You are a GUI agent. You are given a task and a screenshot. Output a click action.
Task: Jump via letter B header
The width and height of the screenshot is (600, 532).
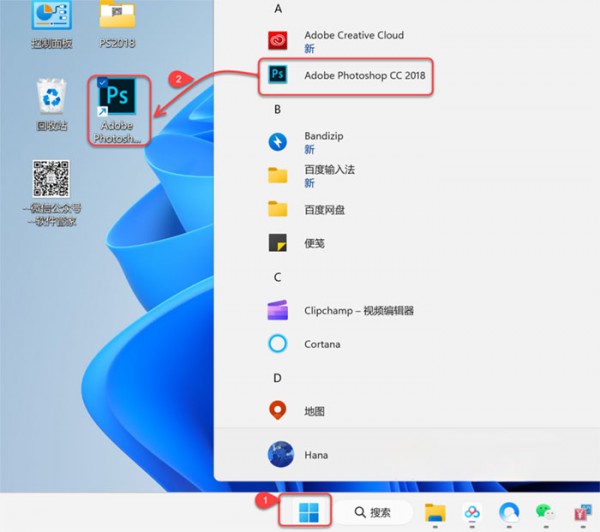(278, 109)
